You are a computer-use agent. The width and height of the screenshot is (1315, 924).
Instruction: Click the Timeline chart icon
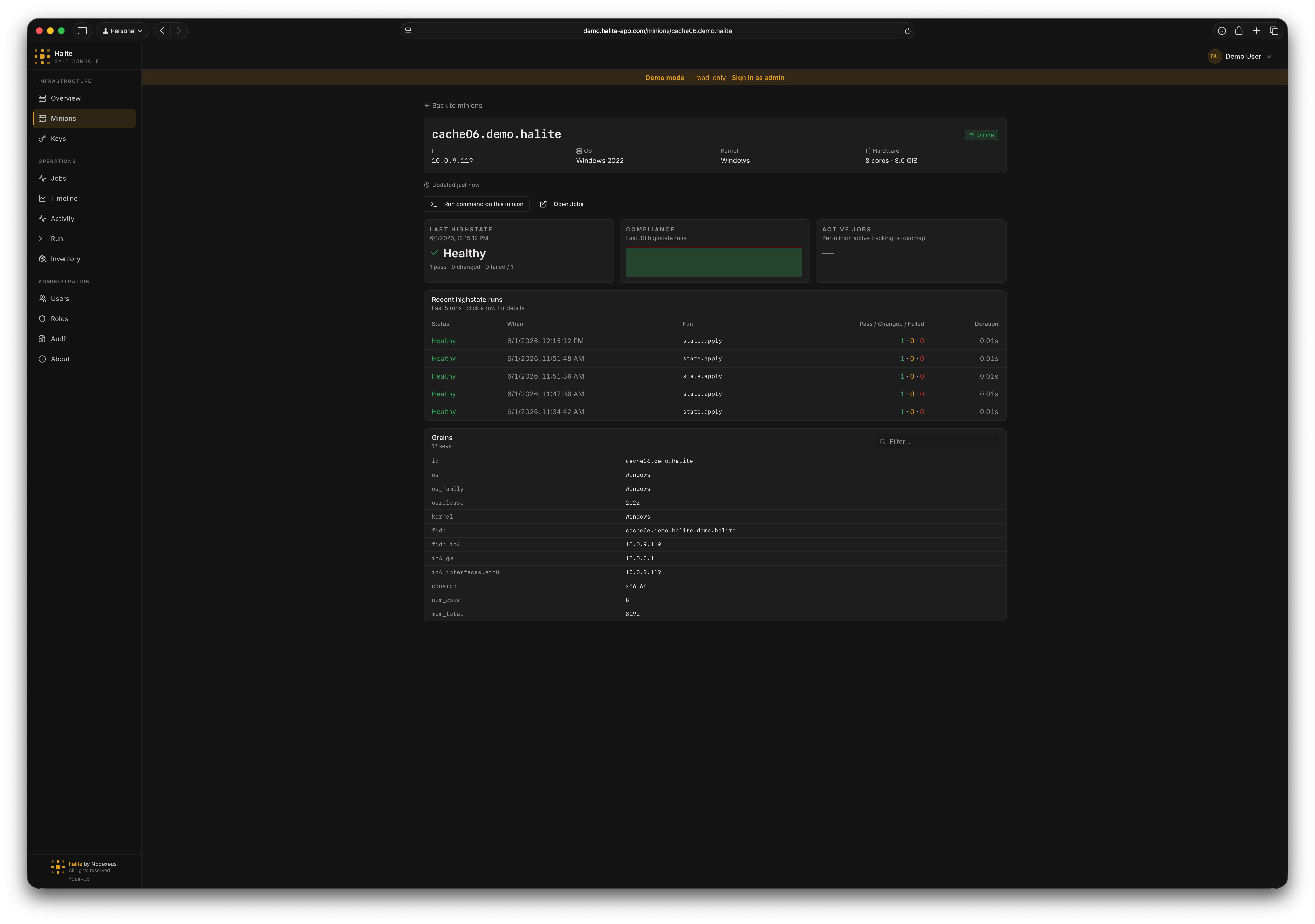point(42,199)
